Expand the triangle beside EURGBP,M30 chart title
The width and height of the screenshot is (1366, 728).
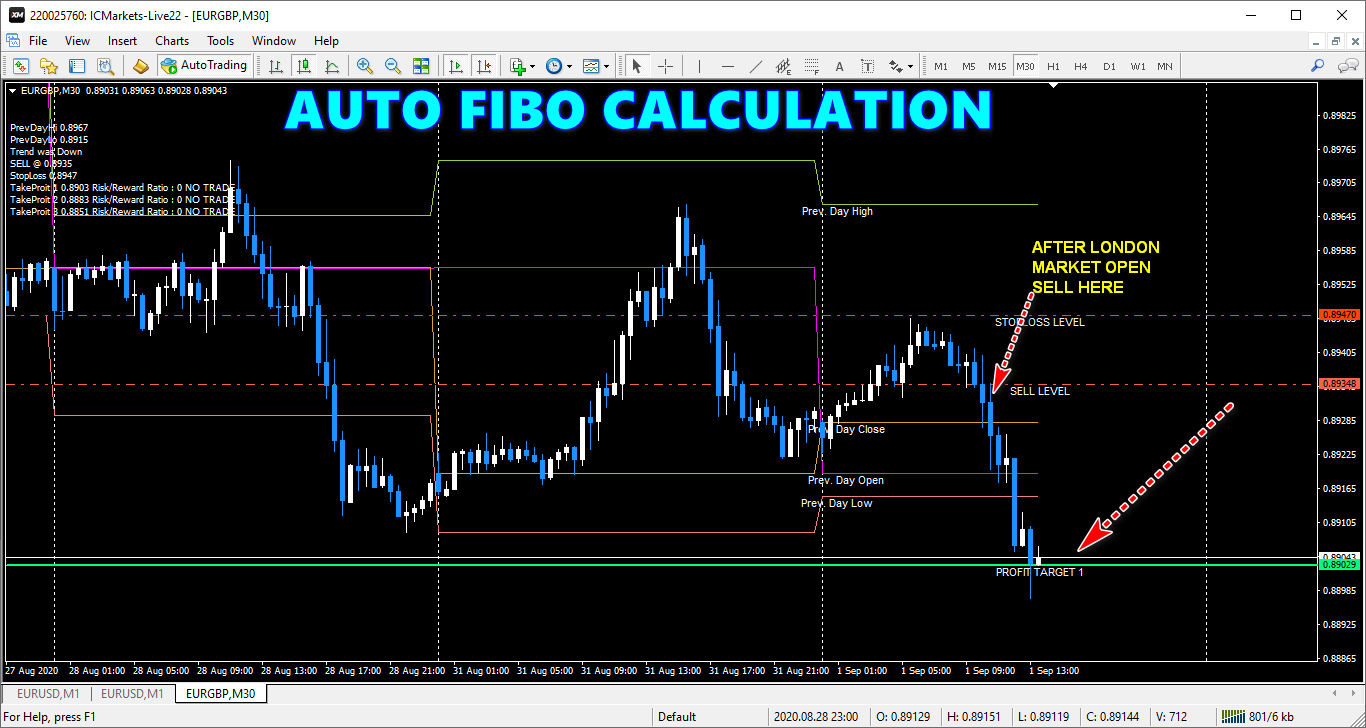pos(12,90)
